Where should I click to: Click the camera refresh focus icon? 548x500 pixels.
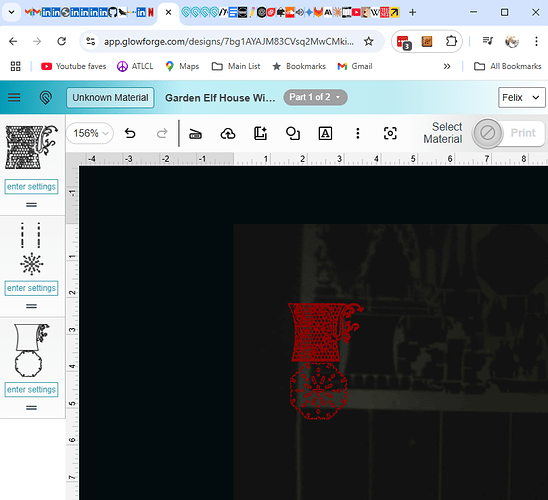(390, 133)
